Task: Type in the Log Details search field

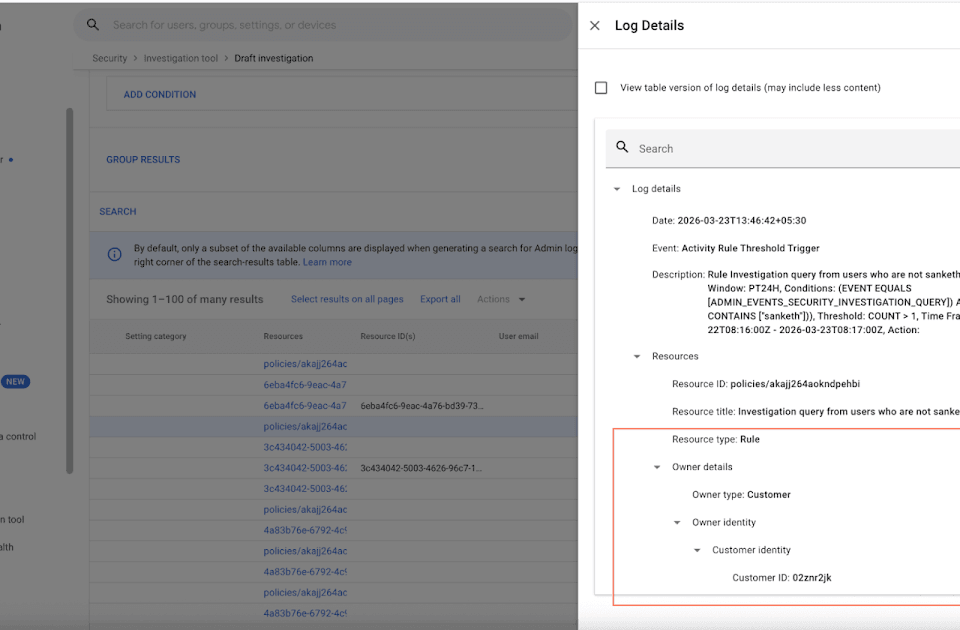Action: point(790,148)
